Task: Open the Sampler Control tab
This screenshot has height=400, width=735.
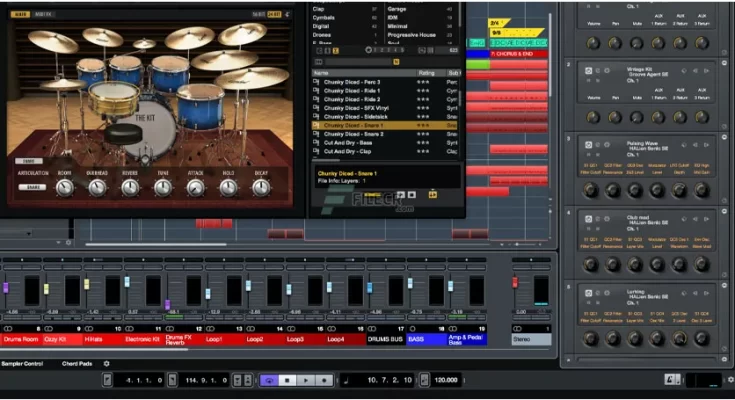Action: 22,363
